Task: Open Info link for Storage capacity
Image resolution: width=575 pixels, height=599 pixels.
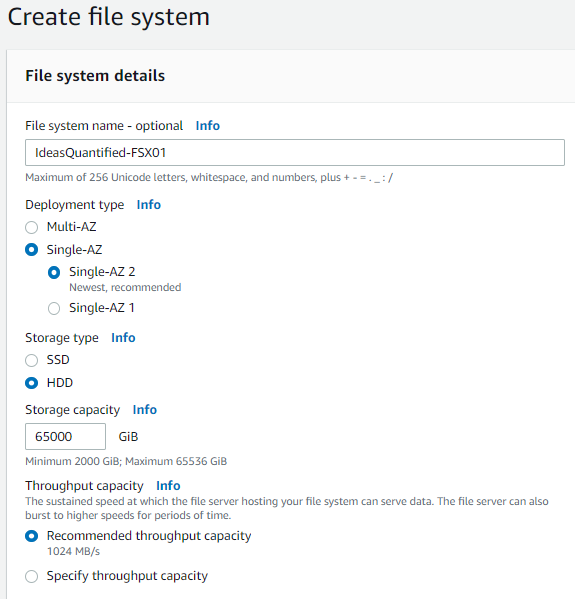Action: (x=144, y=410)
